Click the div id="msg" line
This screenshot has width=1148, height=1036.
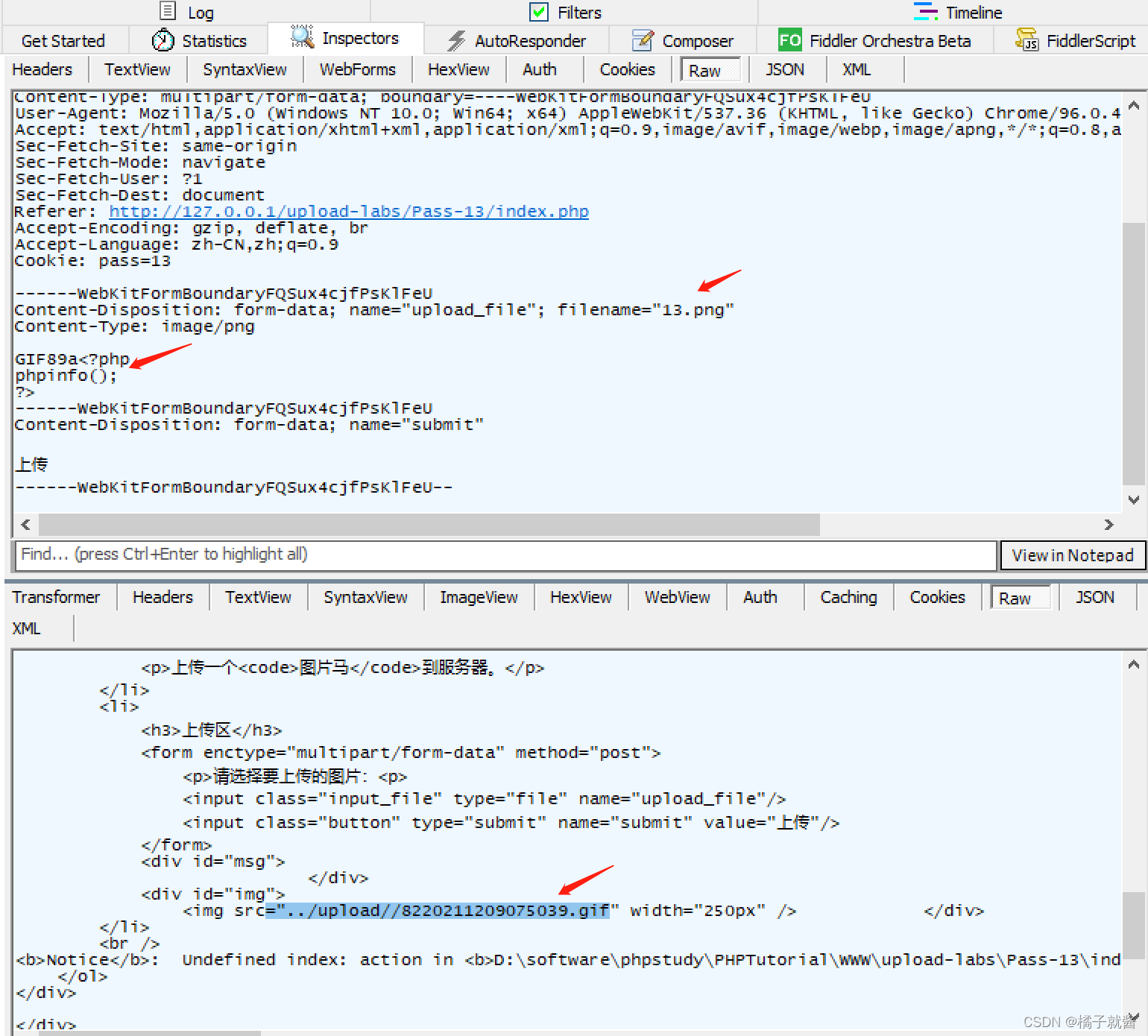pos(213,862)
